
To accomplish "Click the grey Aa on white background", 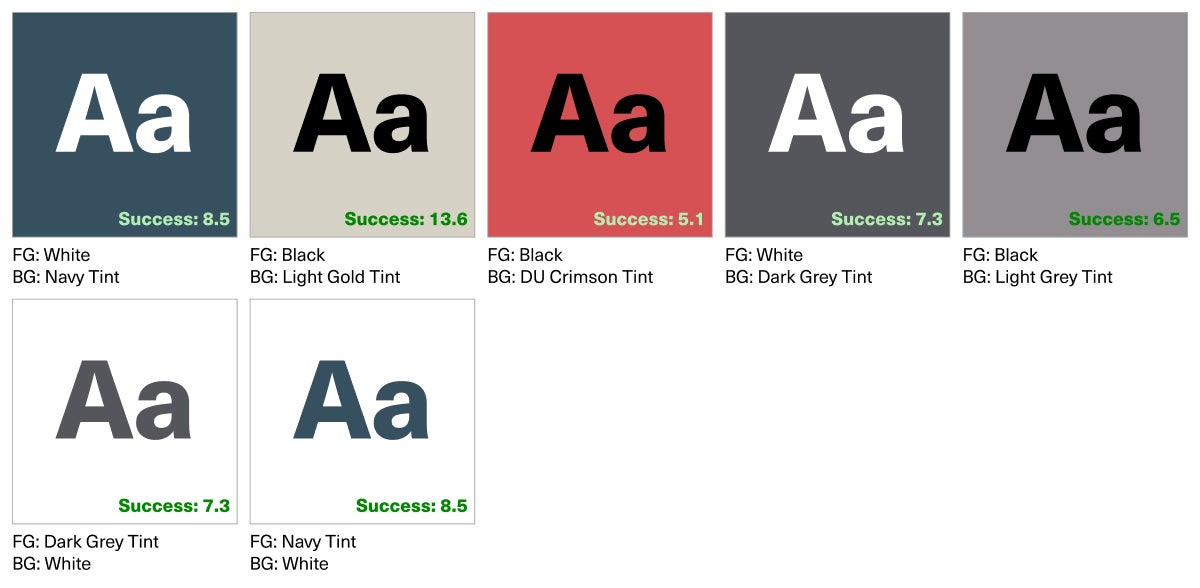I will coord(124,403).
